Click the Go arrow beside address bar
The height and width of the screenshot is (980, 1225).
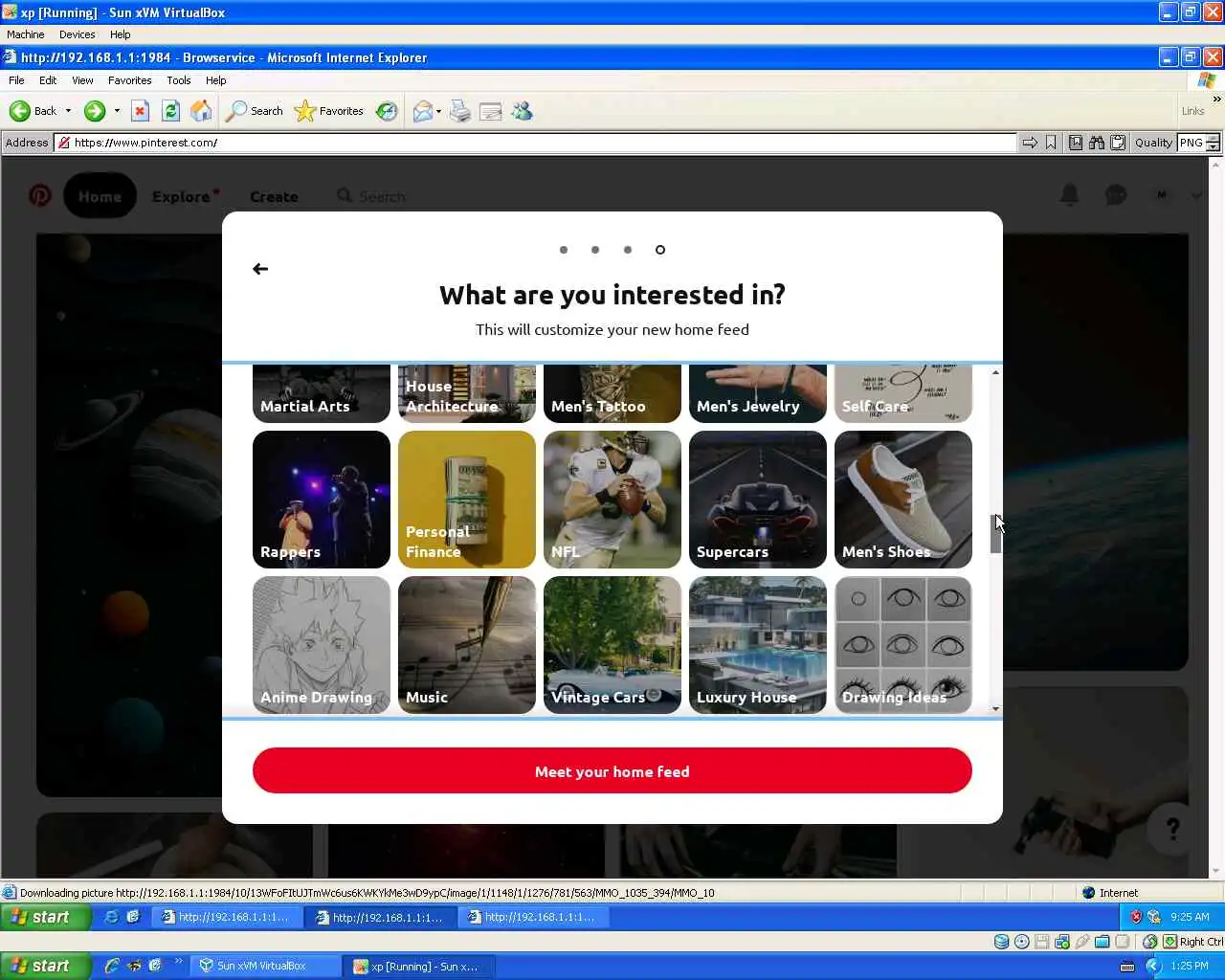tap(1030, 143)
